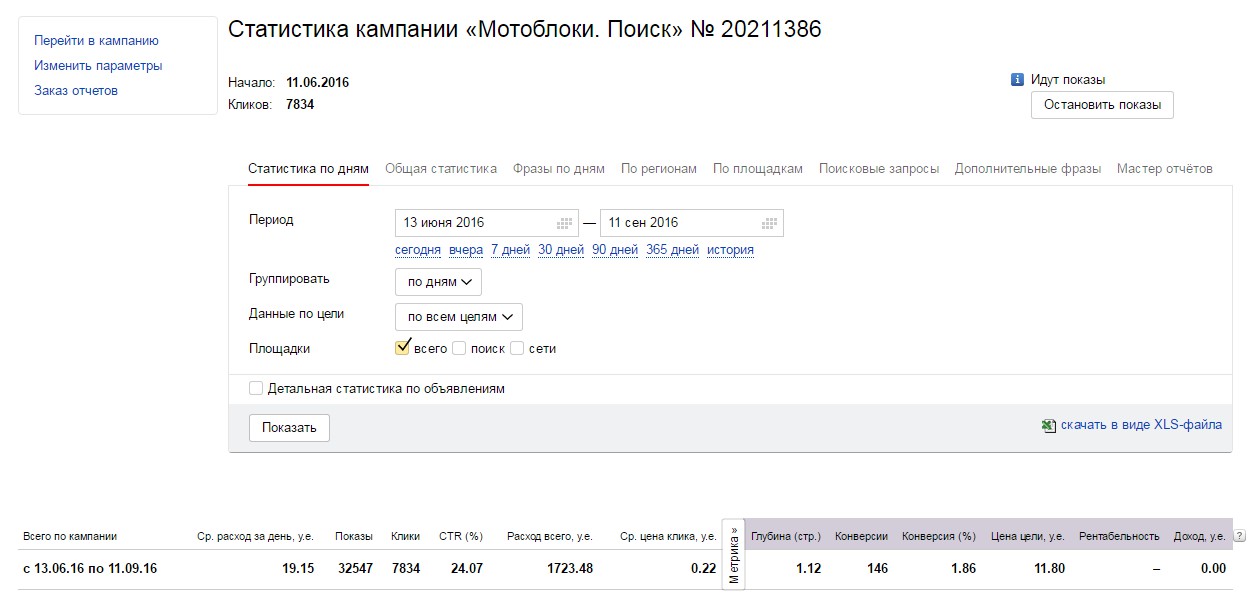The image size is (1251, 600).
Task: Open the Поисковые запросы tab
Action: [x=878, y=169]
